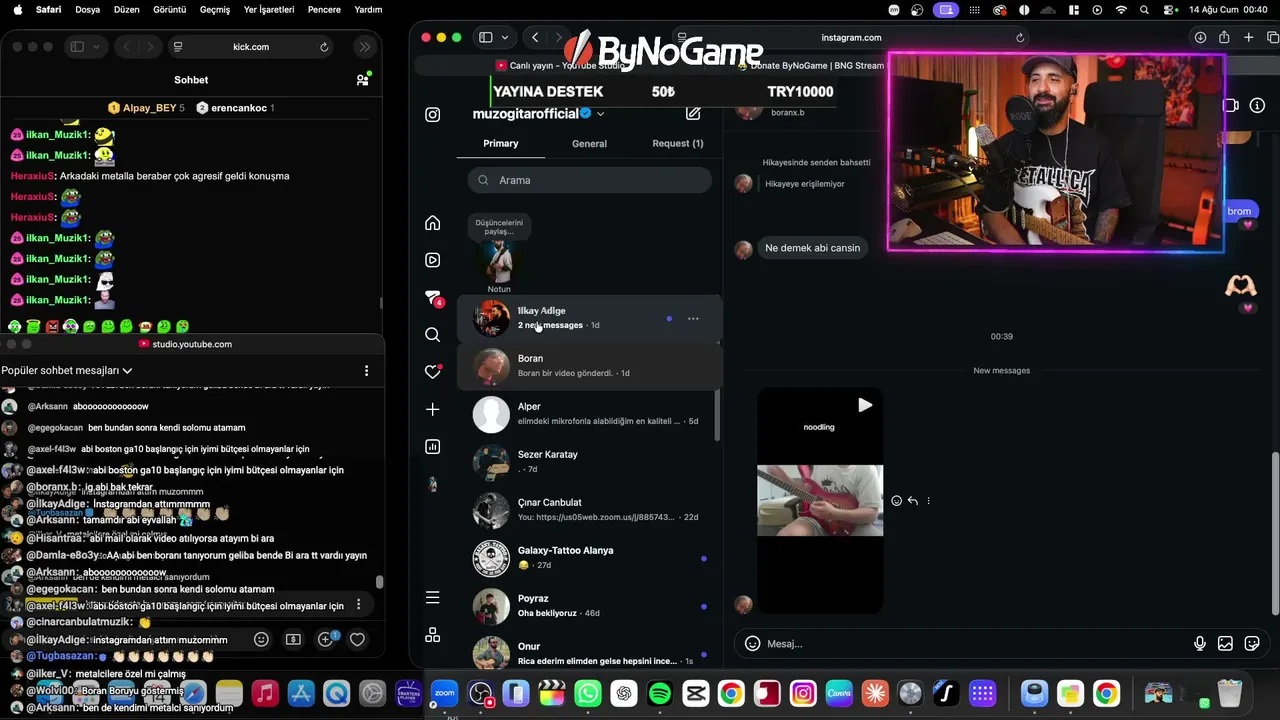Open Notifications heart in Instagram sidebar

click(432, 372)
